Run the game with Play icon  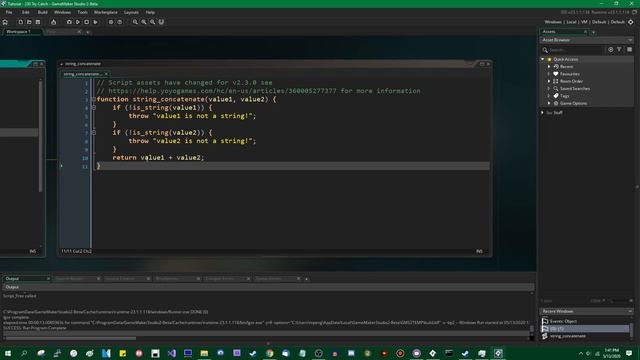pos(78,22)
